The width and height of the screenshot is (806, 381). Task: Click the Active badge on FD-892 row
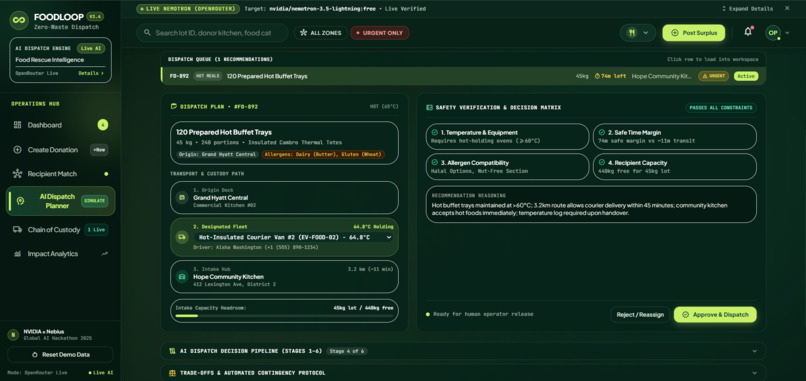[746, 76]
